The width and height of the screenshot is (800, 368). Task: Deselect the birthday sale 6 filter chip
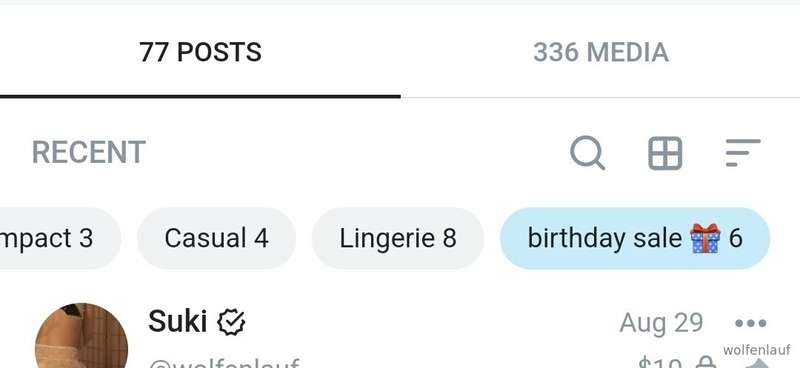click(635, 238)
